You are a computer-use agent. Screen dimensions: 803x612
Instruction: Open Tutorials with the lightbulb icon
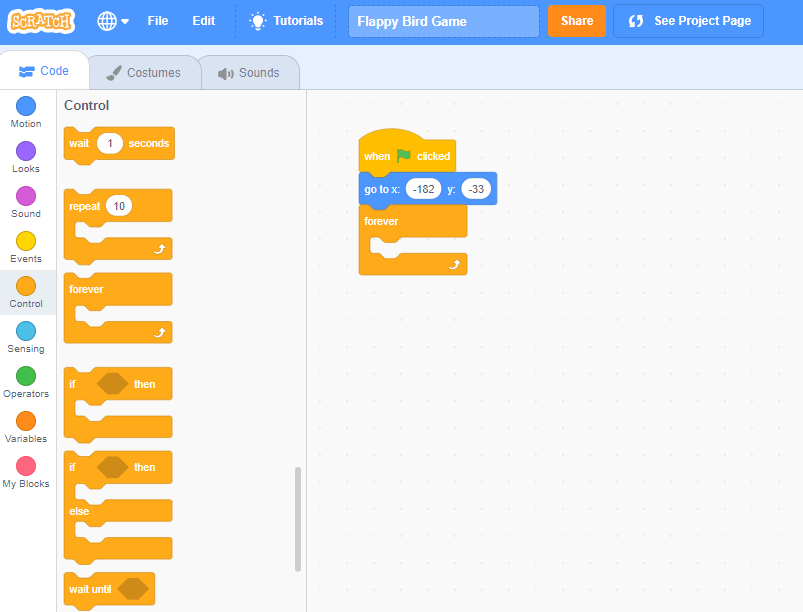pos(286,21)
